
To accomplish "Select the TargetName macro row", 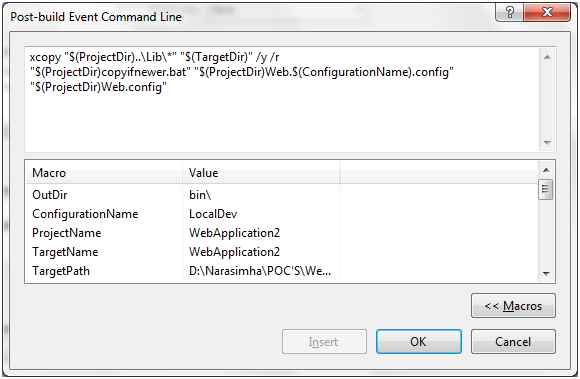I will pyautogui.click(x=282, y=252).
